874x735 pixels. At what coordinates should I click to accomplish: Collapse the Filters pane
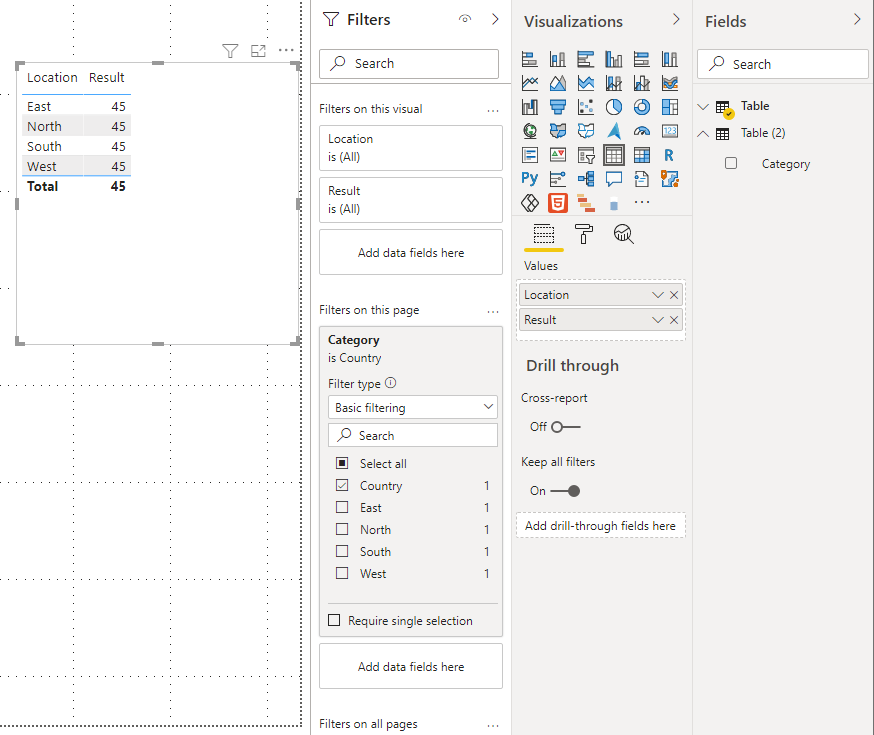(x=495, y=20)
